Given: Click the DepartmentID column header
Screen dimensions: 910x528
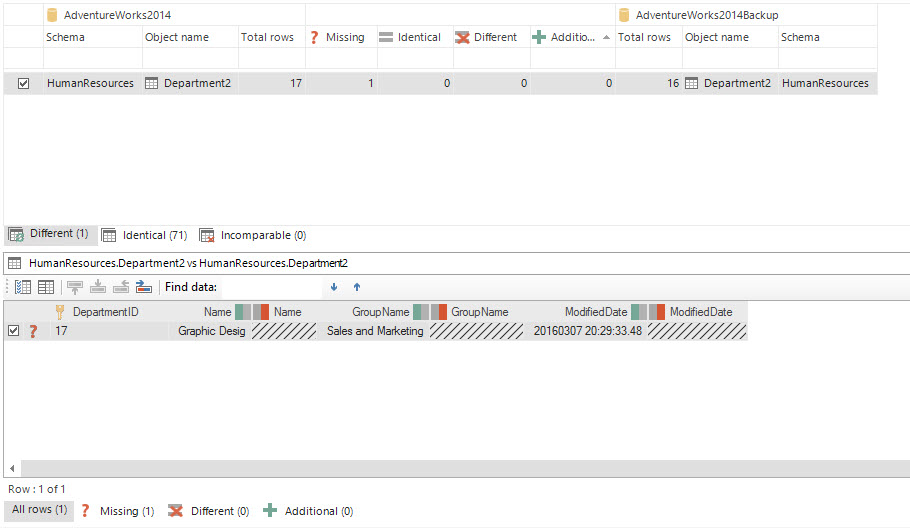Looking at the screenshot, I should [x=105, y=312].
